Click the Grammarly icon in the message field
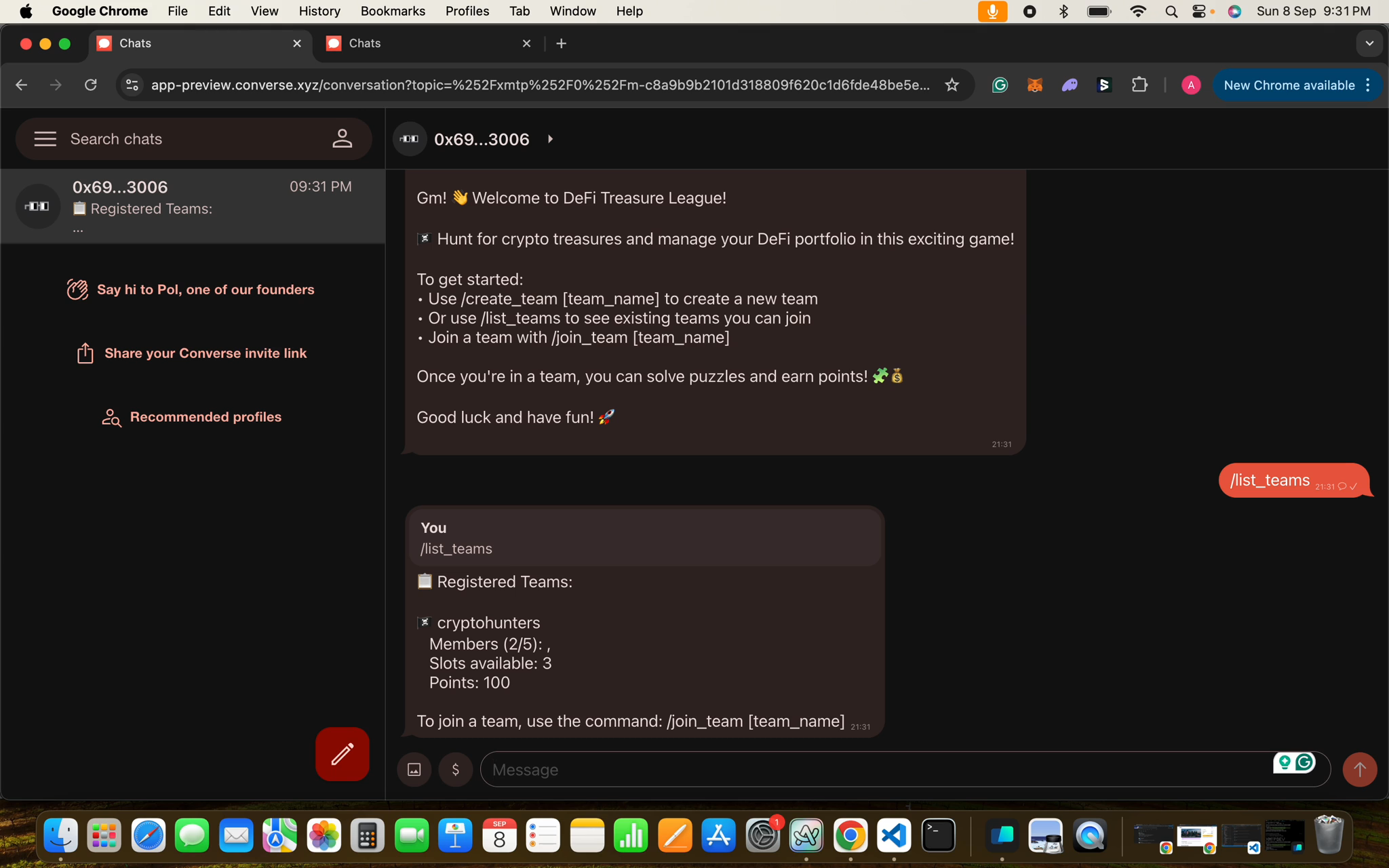 click(x=1304, y=762)
